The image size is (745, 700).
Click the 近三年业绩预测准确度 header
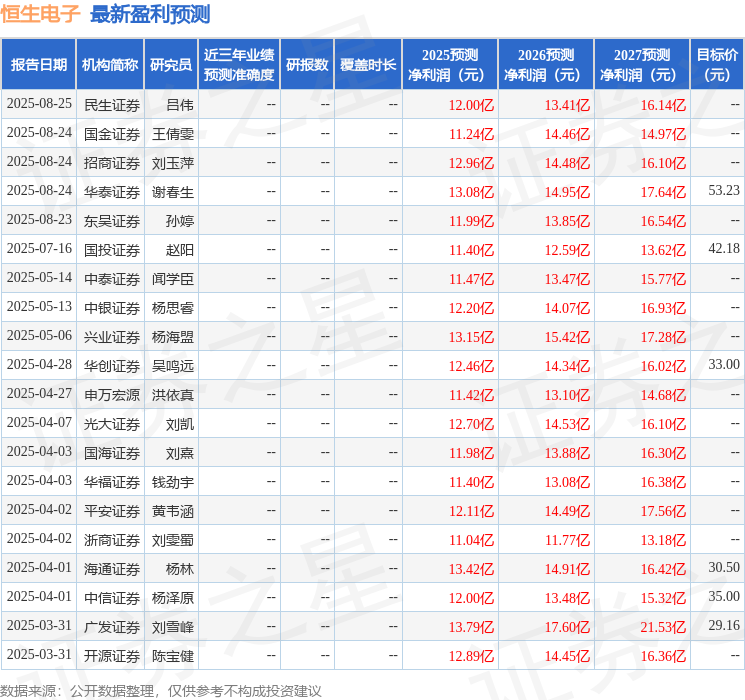[239, 65]
